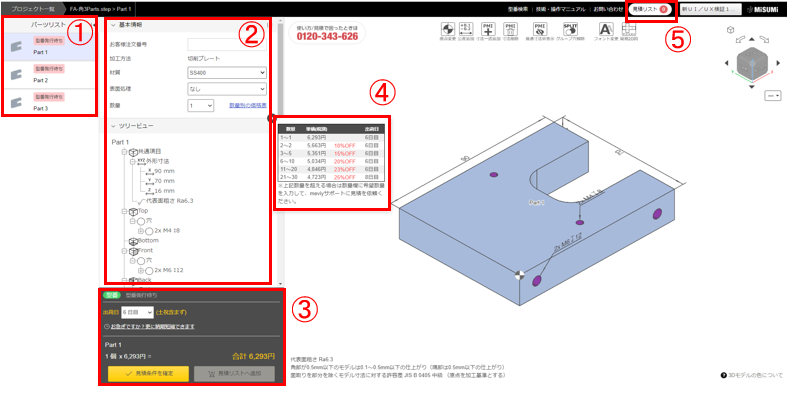
Task: Select the Part 3 thumbnail in parts list
Action: pyautogui.click(x=17, y=103)
